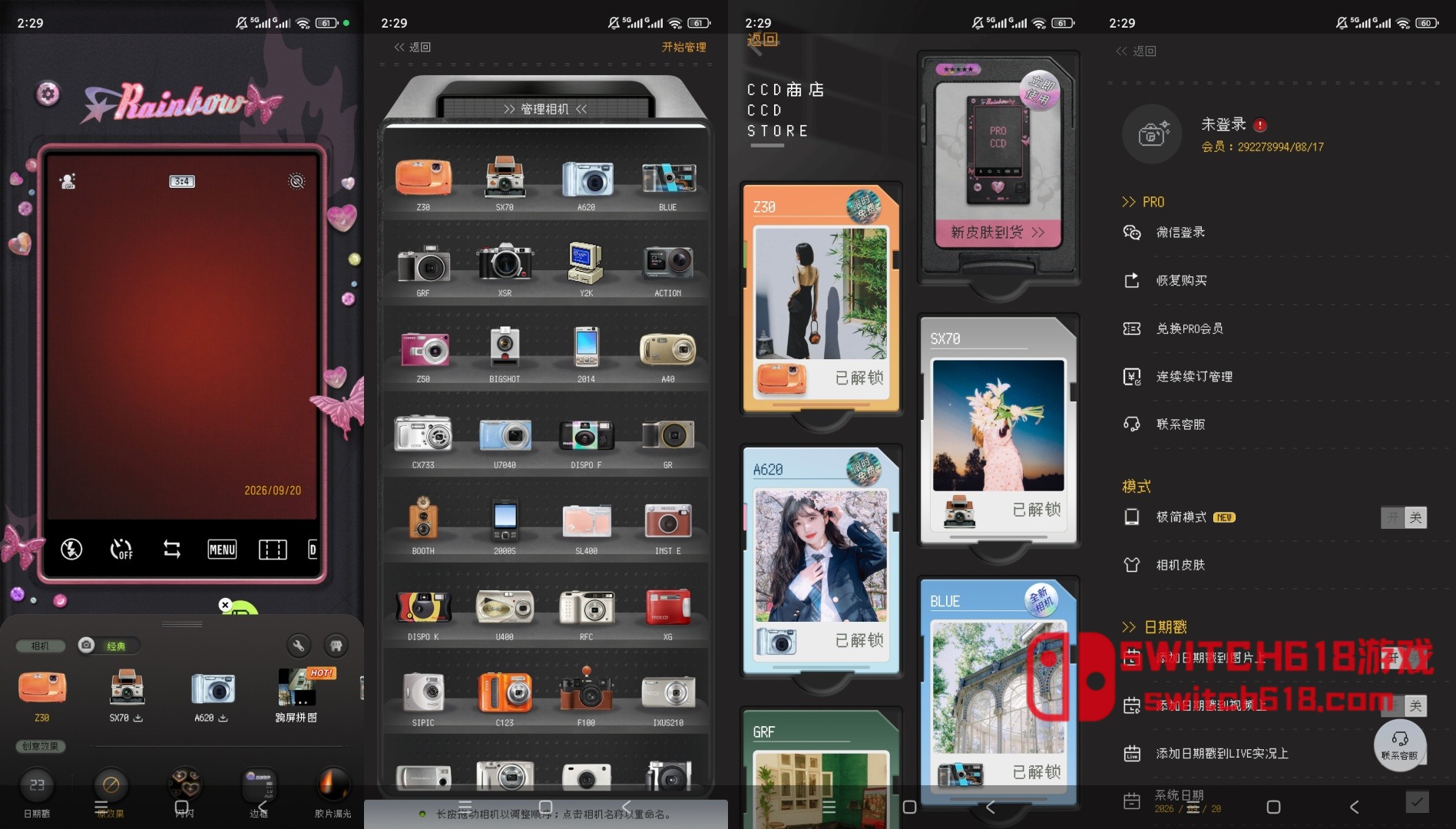The image size is (1456, 829).
Task: Tap the 立即使用 badge on the skin card
Action: tap(1040, 91)
